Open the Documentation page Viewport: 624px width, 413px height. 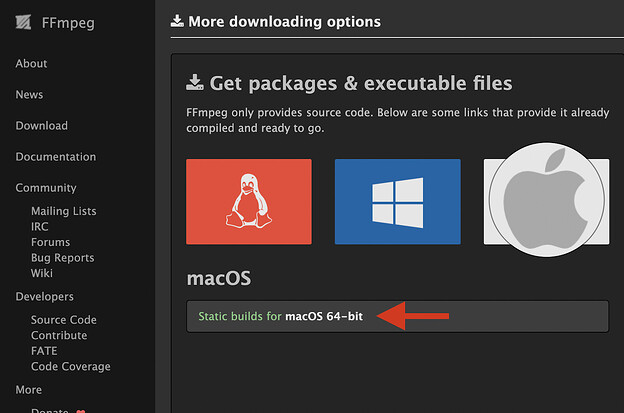click(x=56, y=157)
